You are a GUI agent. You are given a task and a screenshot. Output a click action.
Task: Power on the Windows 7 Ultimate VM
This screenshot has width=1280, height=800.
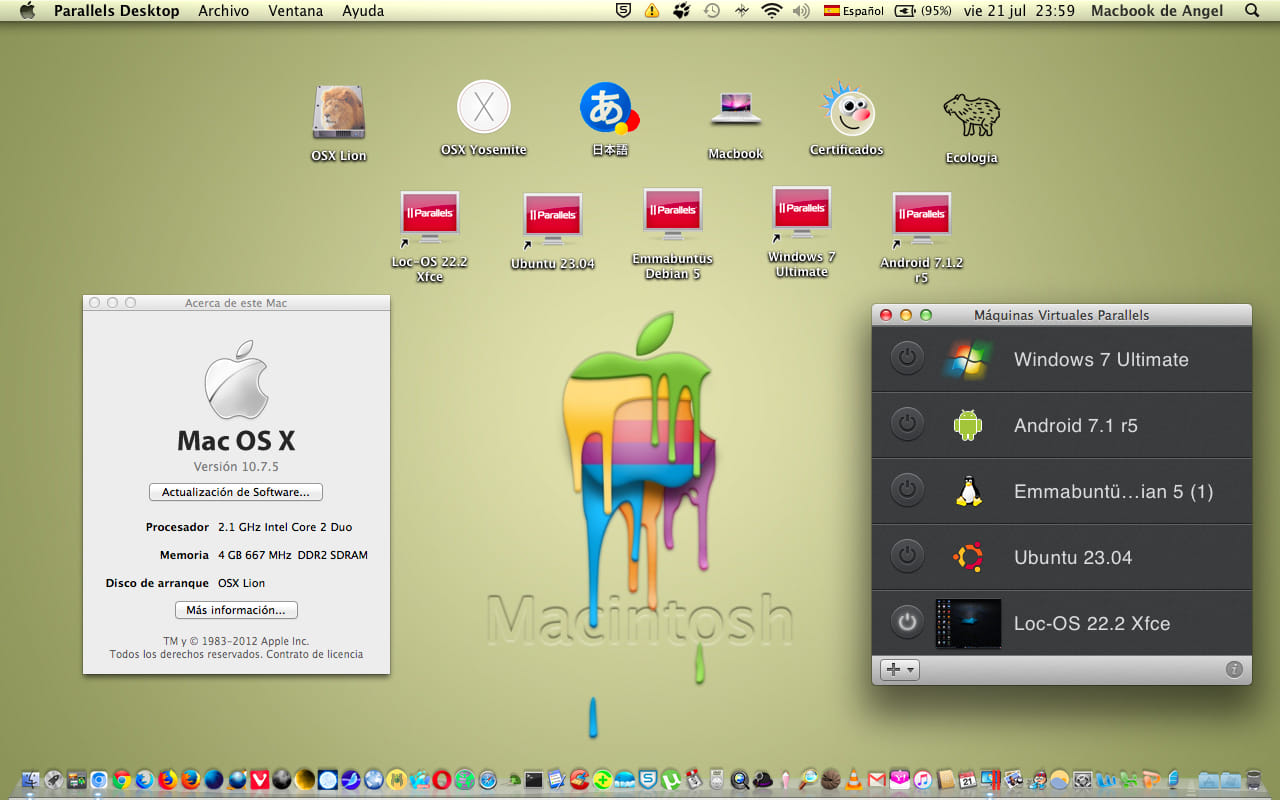(x=907, y=359)
